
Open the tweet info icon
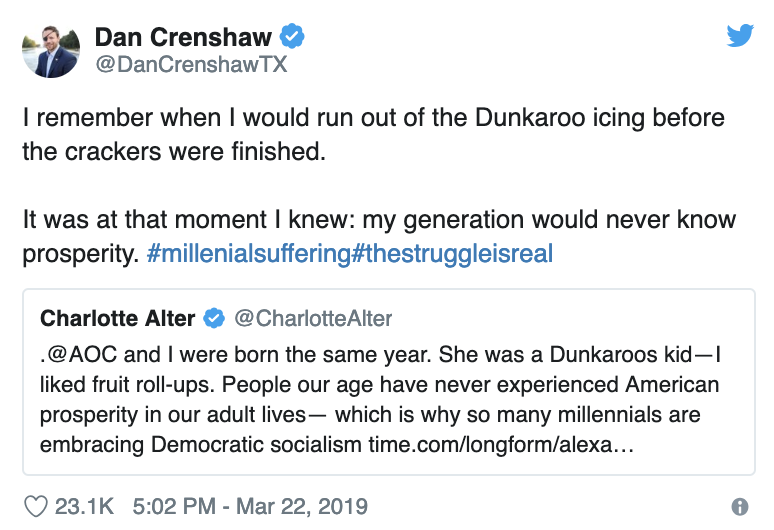click(x=739, y=507)
